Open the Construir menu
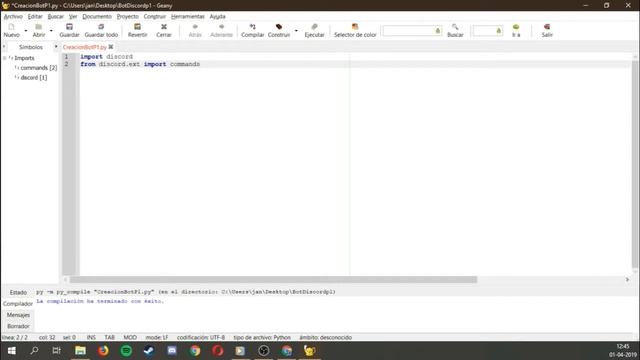This screenshot has width=640, height=360. [155, 16]
